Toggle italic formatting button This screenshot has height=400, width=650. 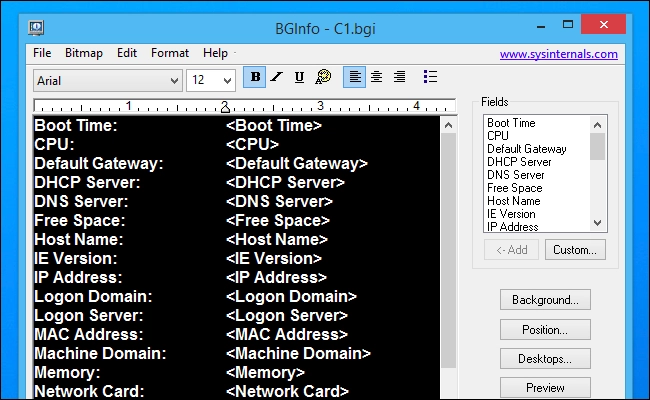276,77
